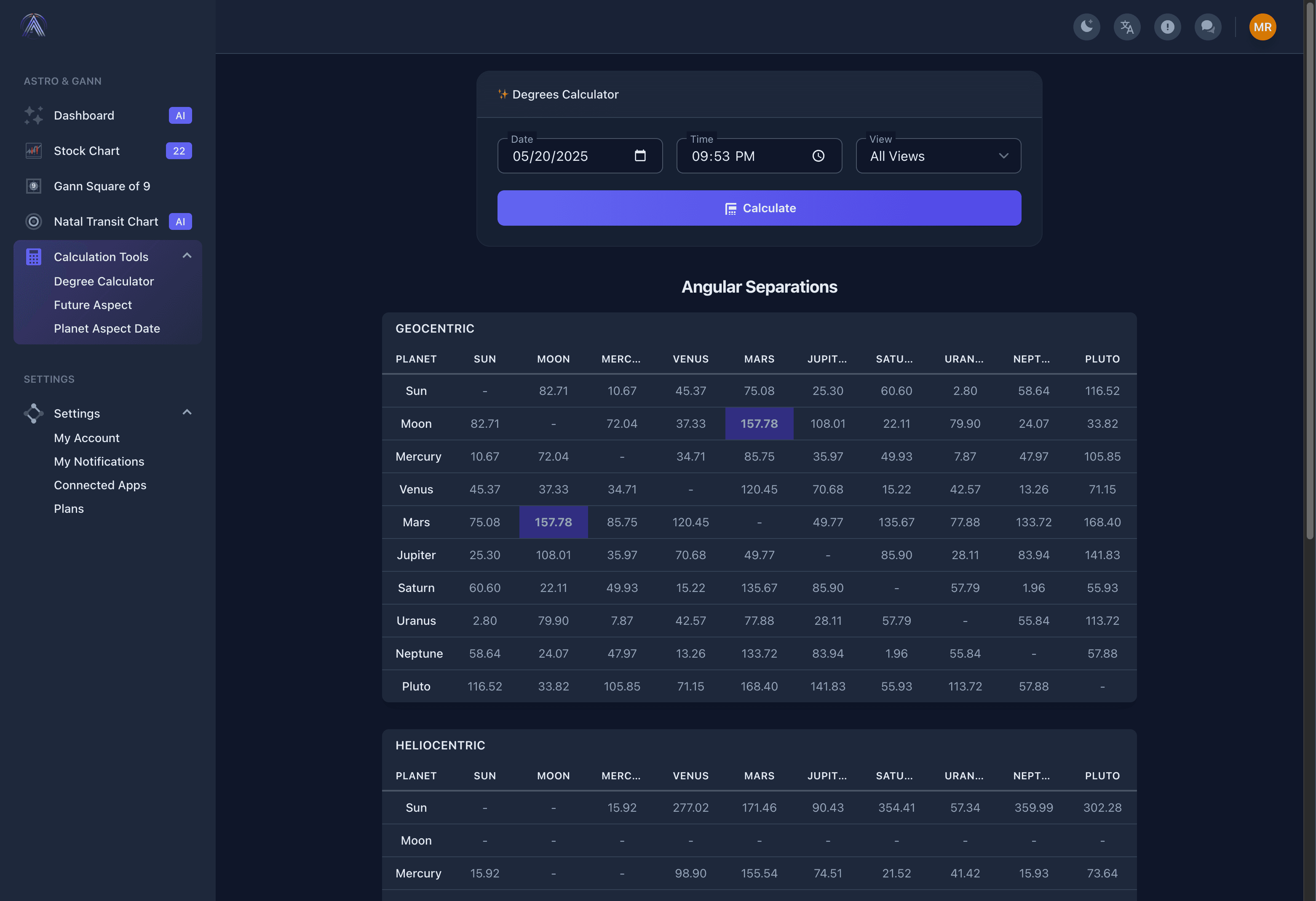Click highlighted 157.78 in Mars row
This screenshot has height=901, width=1316.
point(553,522)
